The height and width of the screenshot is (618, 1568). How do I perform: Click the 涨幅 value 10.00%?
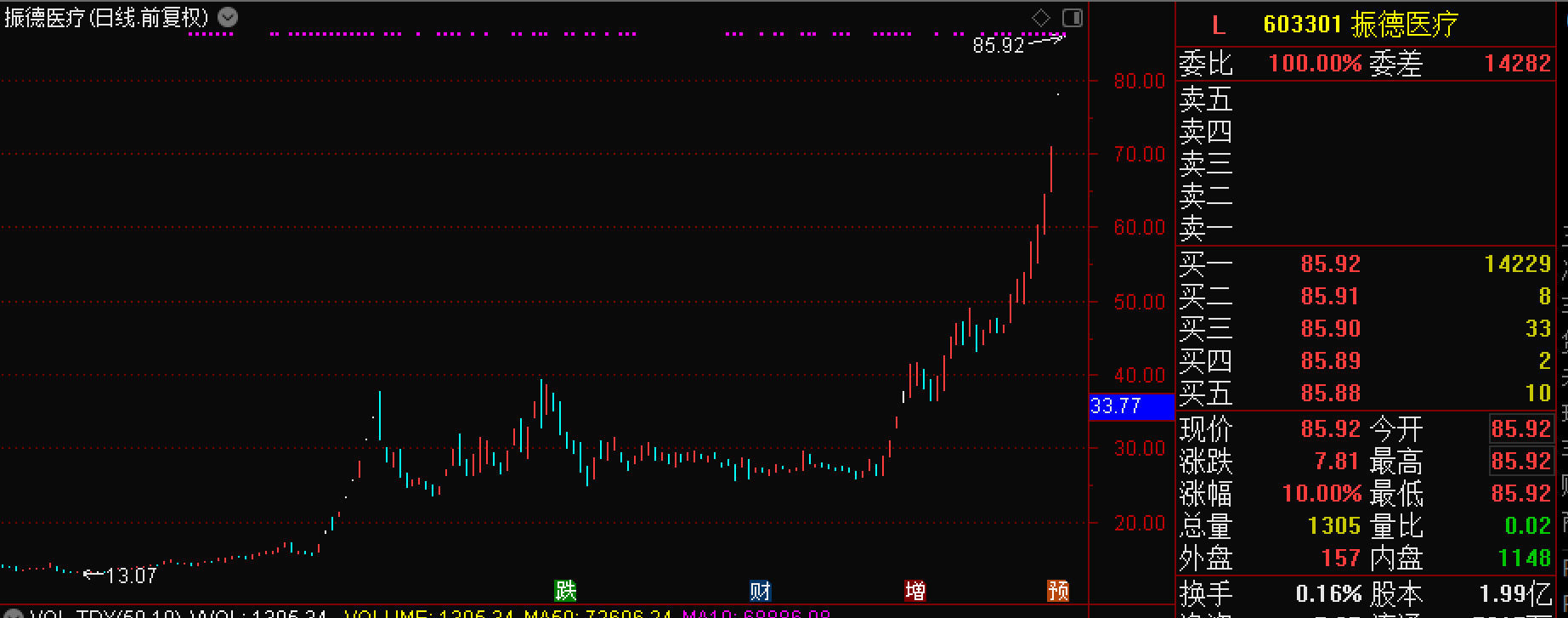1322,493
